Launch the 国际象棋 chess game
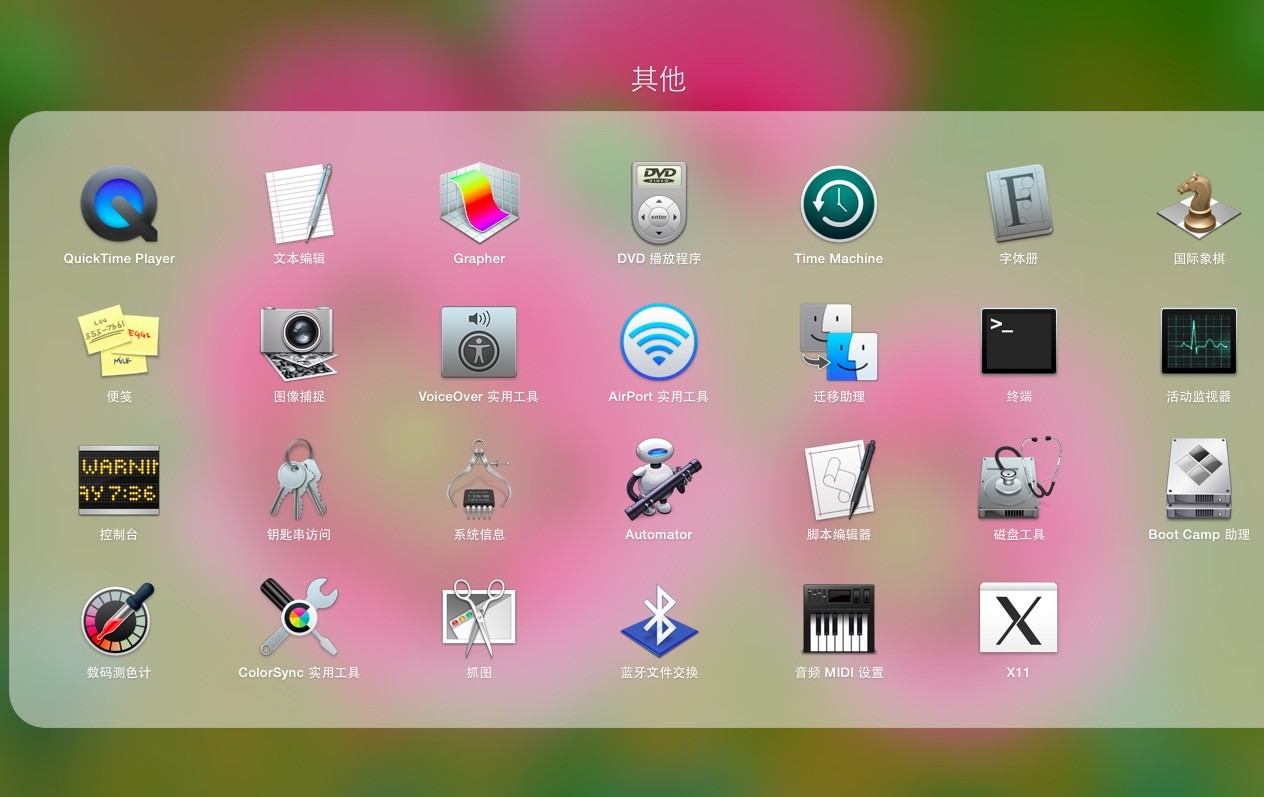 [x=1199, y=204]
